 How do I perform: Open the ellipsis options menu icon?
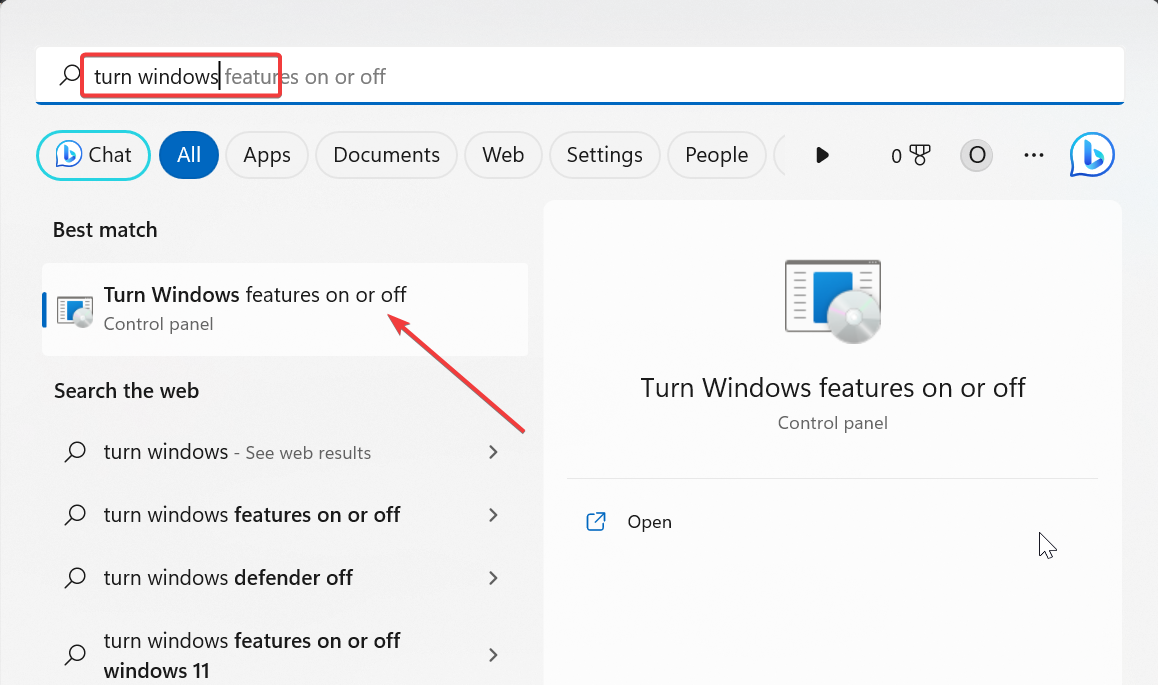(x=1033, y=155)
